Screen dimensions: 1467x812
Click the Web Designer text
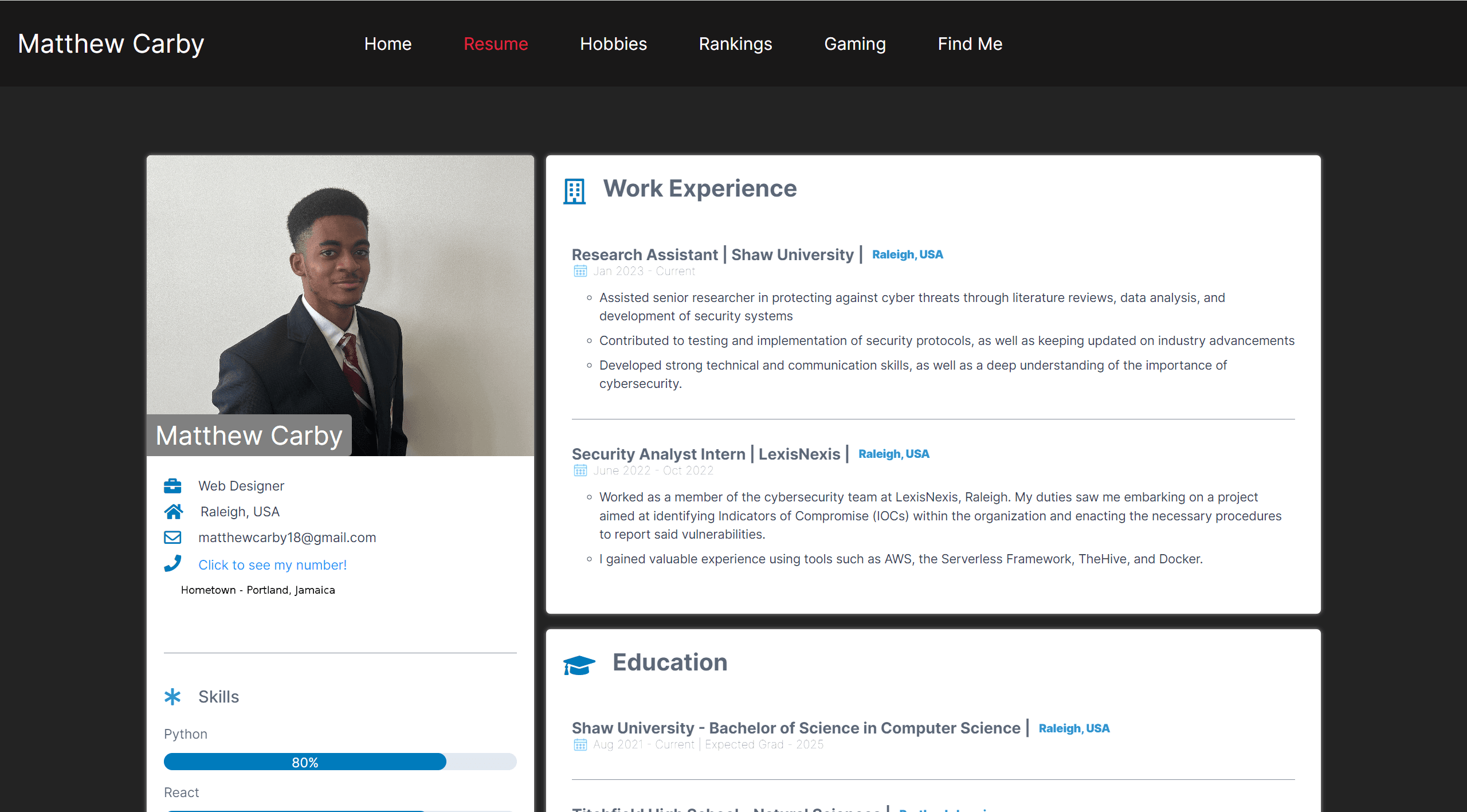pyautogui.click(x=241, y=486)
